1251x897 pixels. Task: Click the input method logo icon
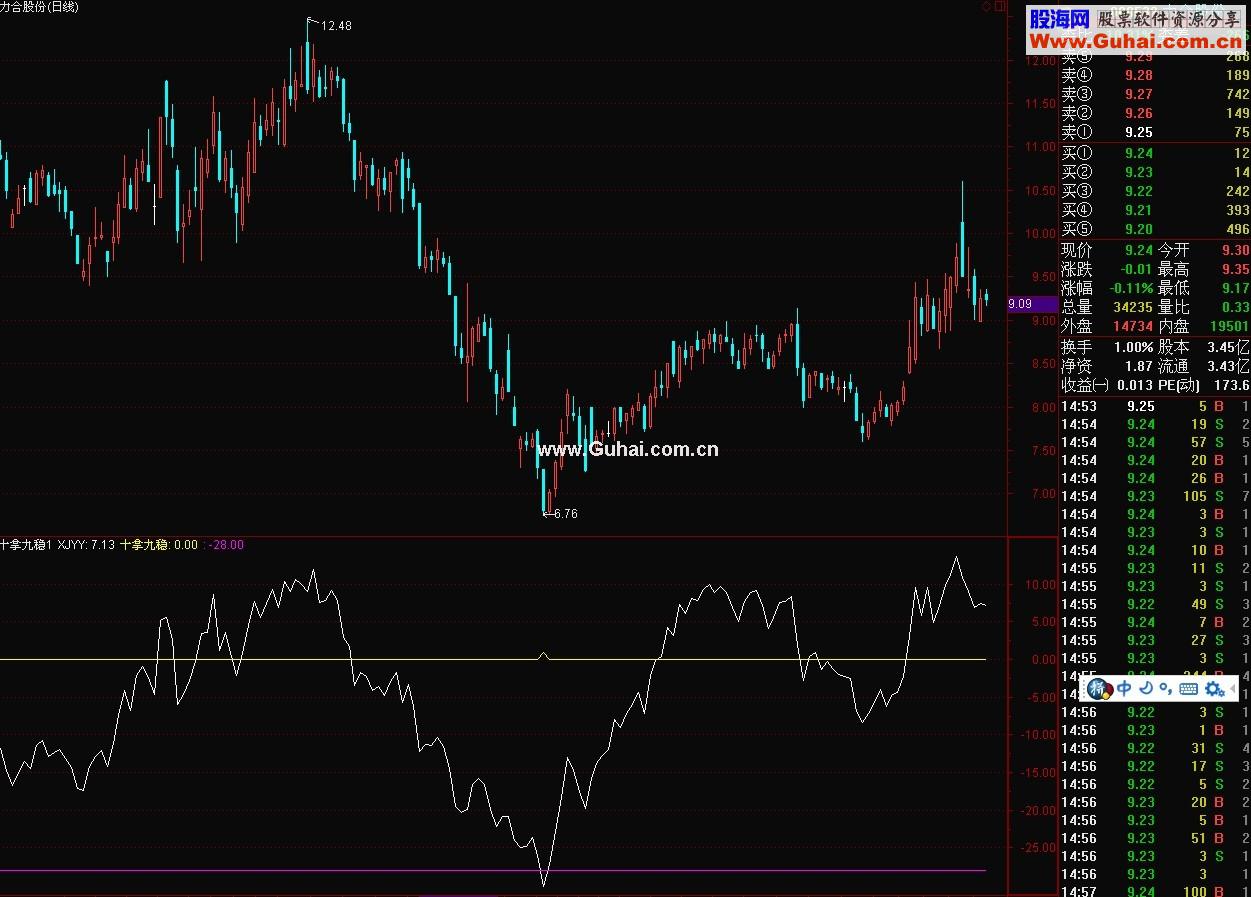[1099, 688]
